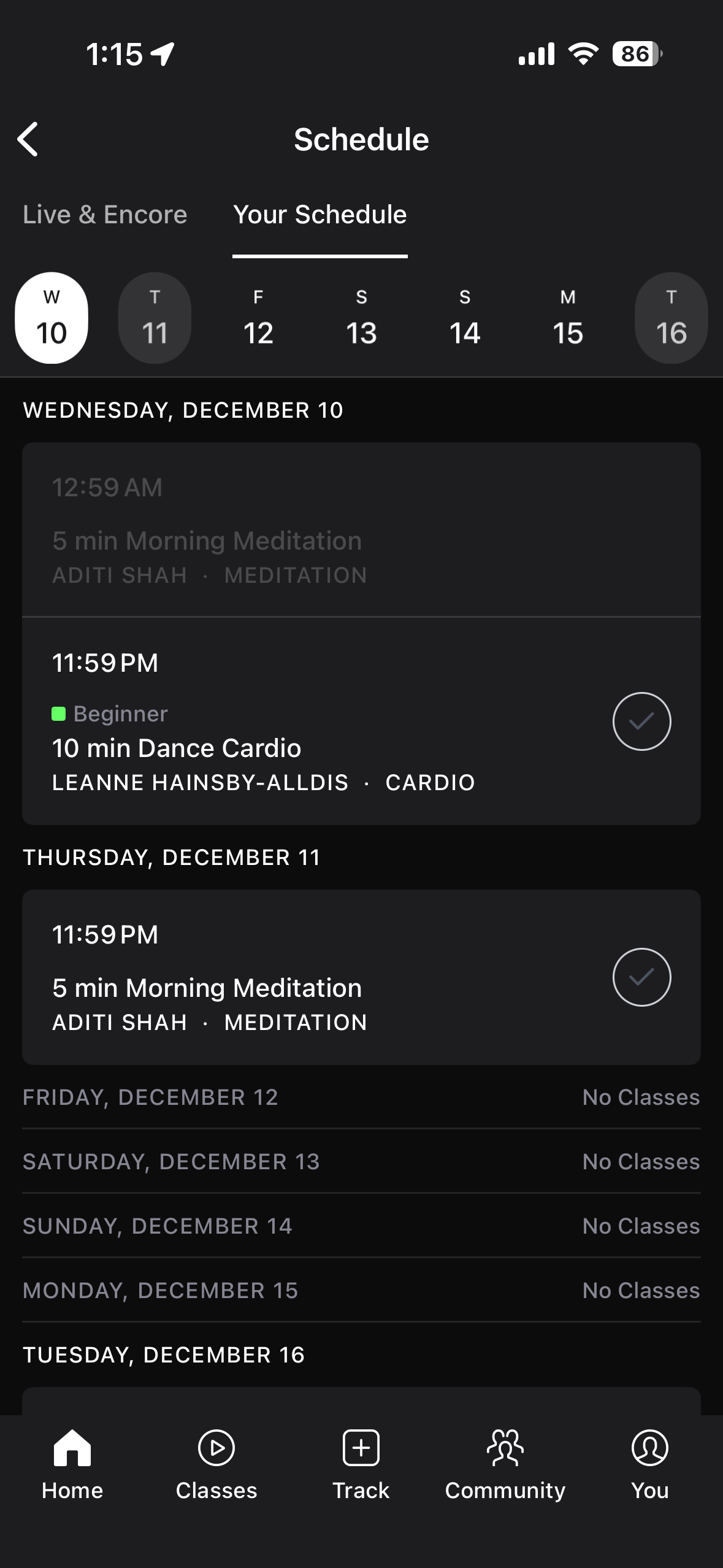
Task: Toggle checkmark for Thursday Morning Meditation
Action: tap(641, 977)
